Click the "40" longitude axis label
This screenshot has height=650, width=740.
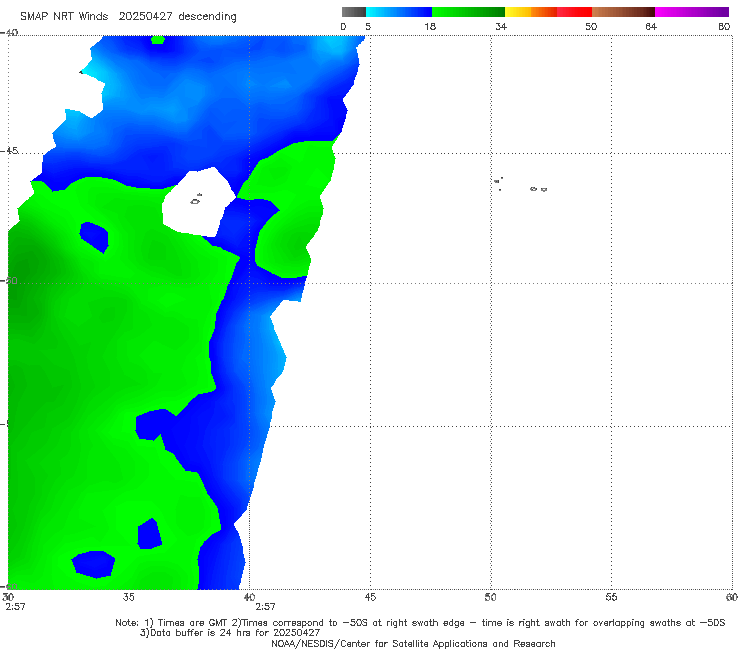[x=249, y=597]
